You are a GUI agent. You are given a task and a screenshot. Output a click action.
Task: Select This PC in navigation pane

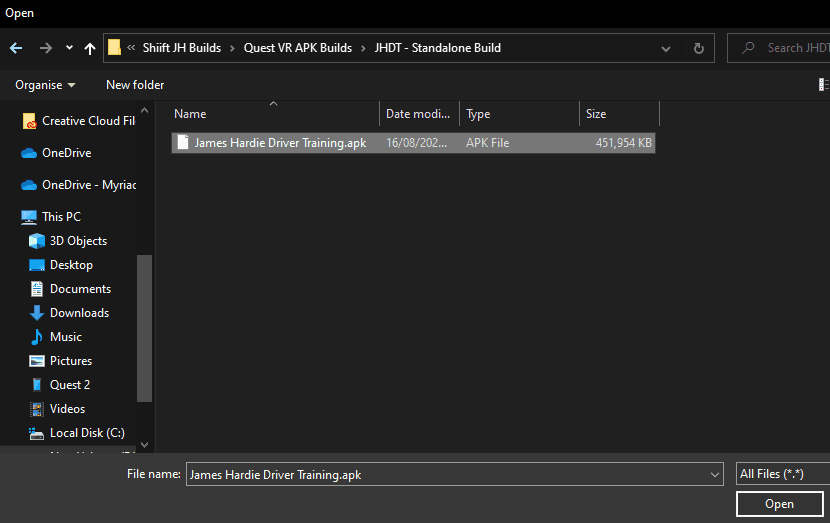click(61, 217)
